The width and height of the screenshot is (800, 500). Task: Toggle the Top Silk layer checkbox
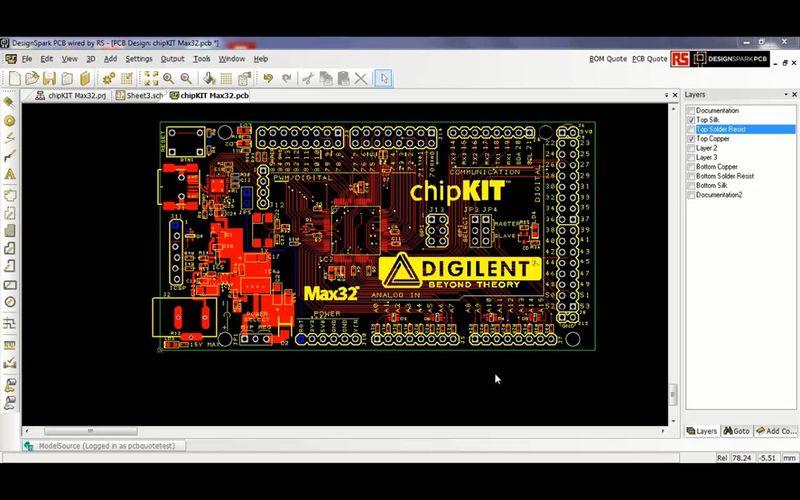691,120
